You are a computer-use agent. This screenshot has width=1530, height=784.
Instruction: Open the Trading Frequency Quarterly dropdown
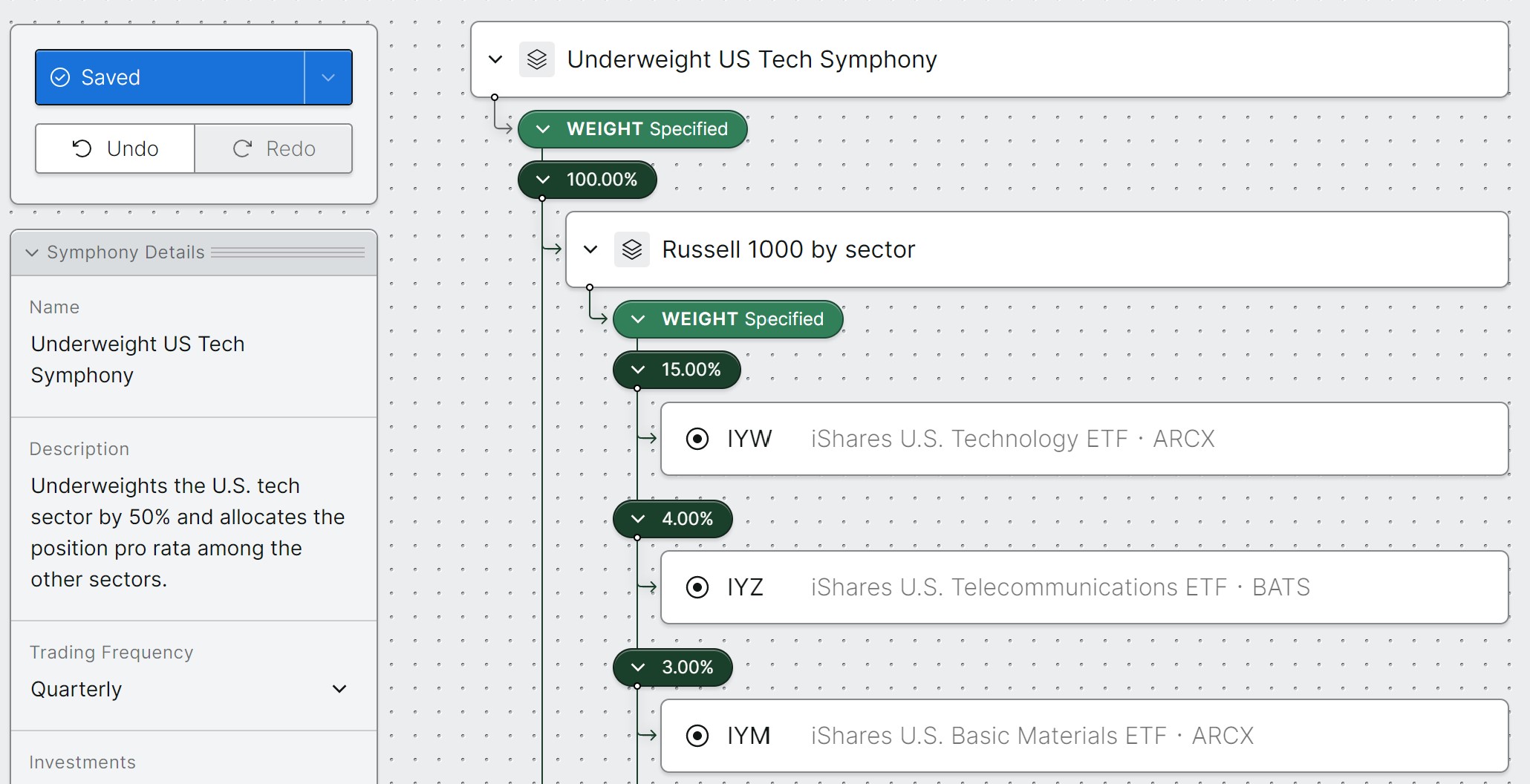coord(189,689)
